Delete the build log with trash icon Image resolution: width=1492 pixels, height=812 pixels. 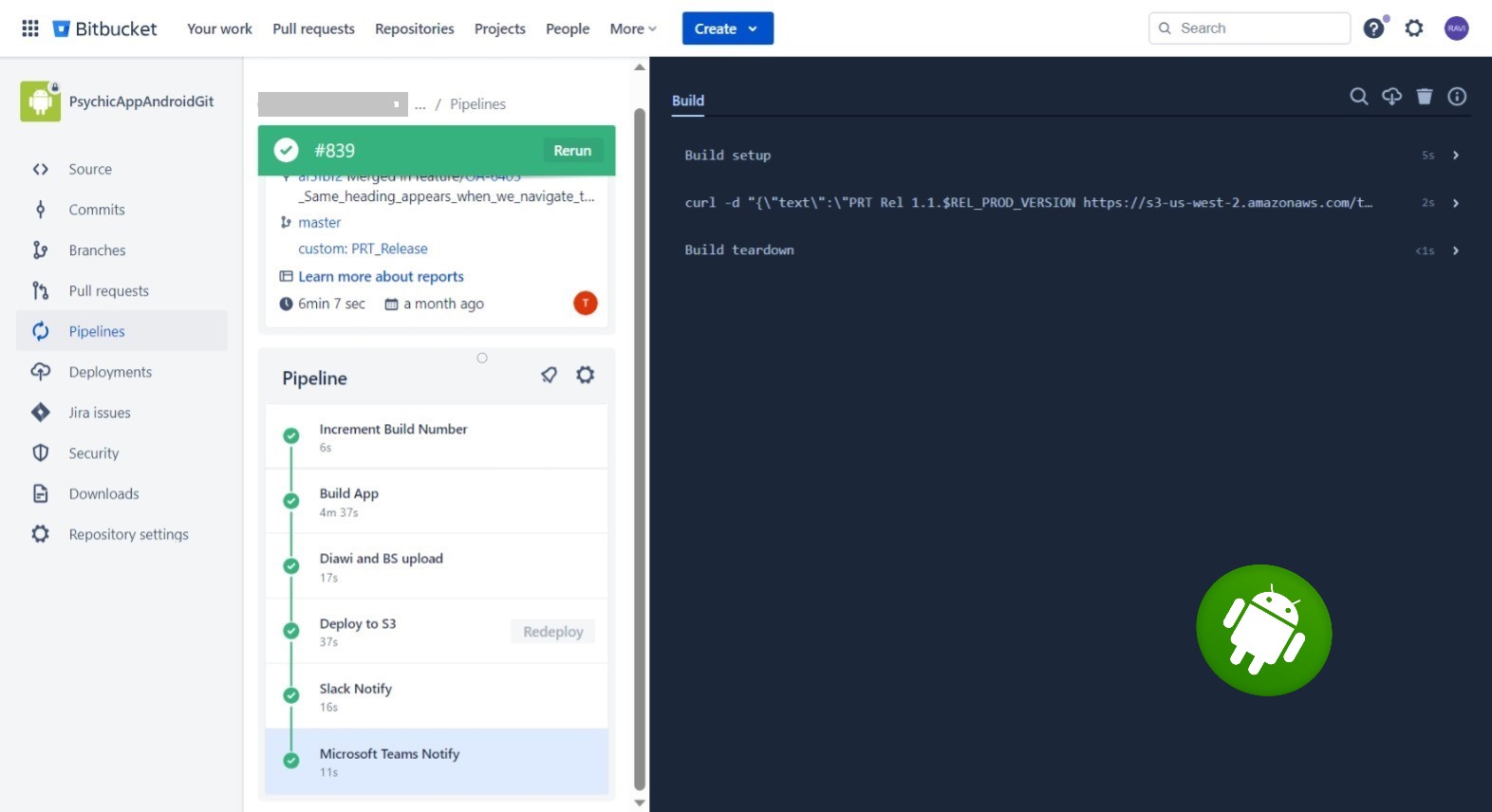(1425, 96)
